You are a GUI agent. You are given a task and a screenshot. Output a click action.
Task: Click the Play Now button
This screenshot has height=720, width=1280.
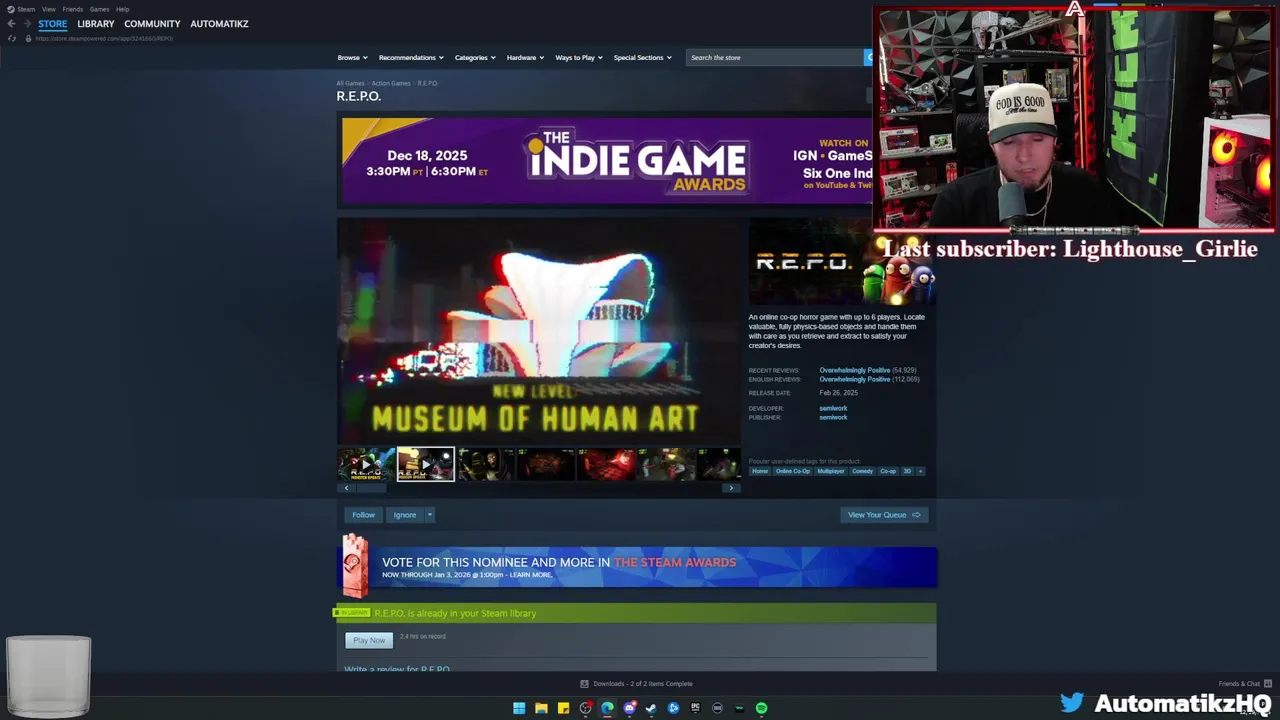click(369, 640)
